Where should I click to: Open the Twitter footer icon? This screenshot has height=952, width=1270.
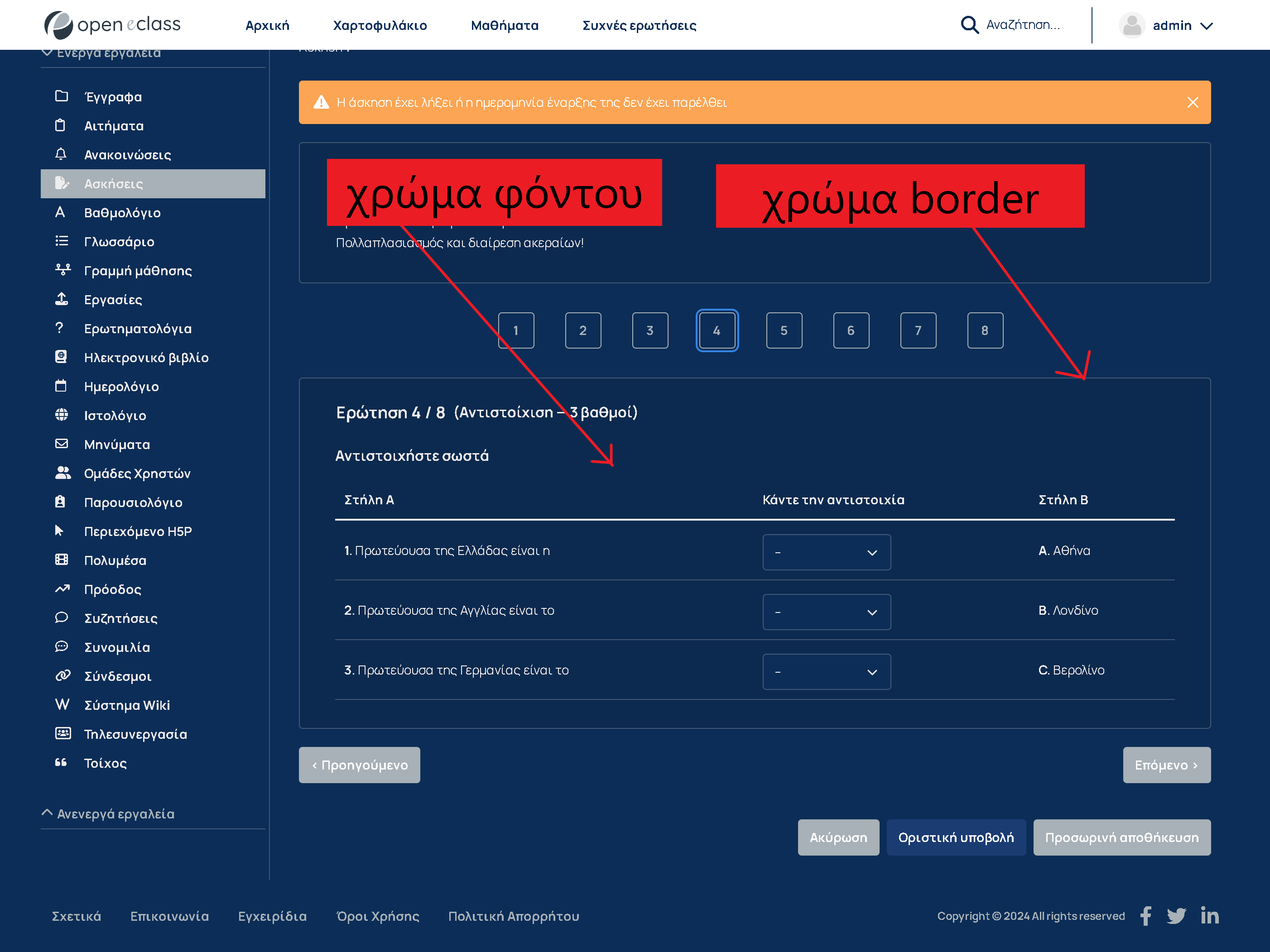click(1176, 916)
